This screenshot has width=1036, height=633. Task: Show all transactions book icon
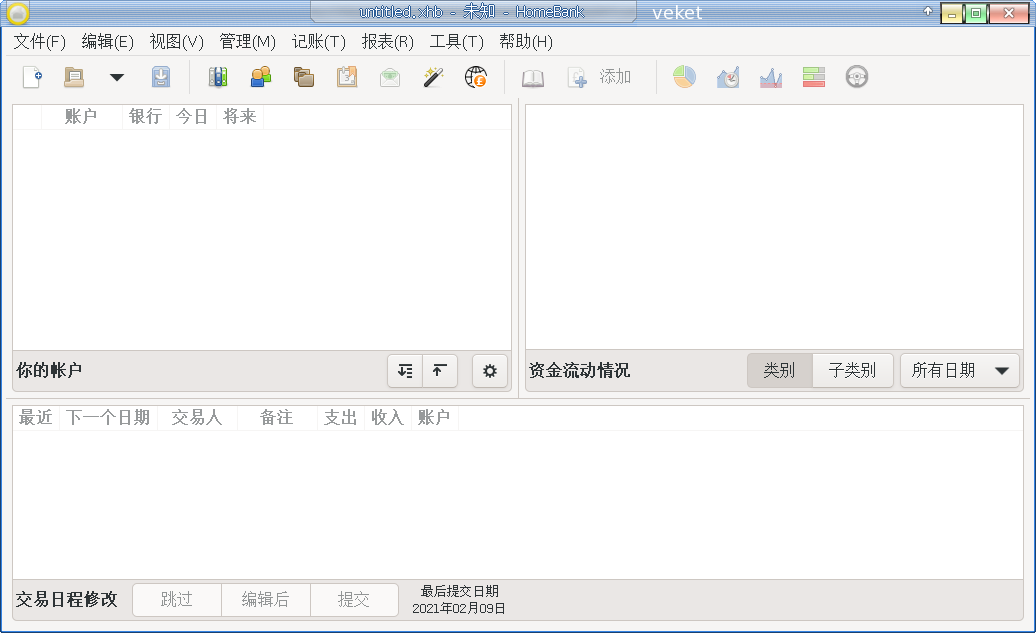coord(533,77)
